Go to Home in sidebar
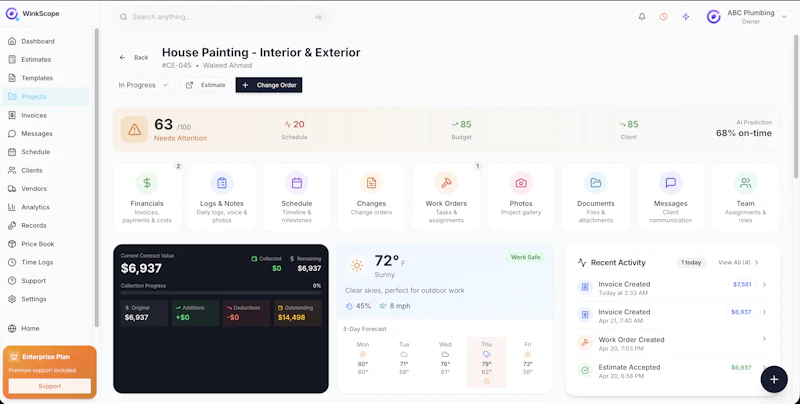This screenshot has height=404, width=800. [46, 329]
